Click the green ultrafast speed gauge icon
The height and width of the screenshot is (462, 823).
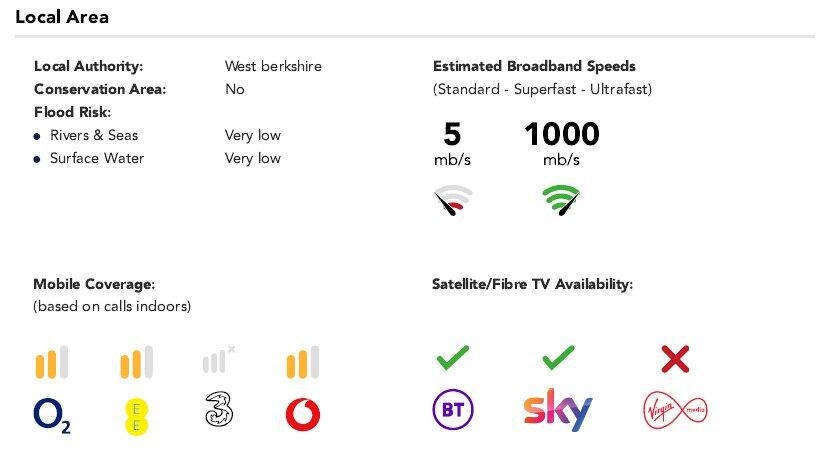point(561,201)
